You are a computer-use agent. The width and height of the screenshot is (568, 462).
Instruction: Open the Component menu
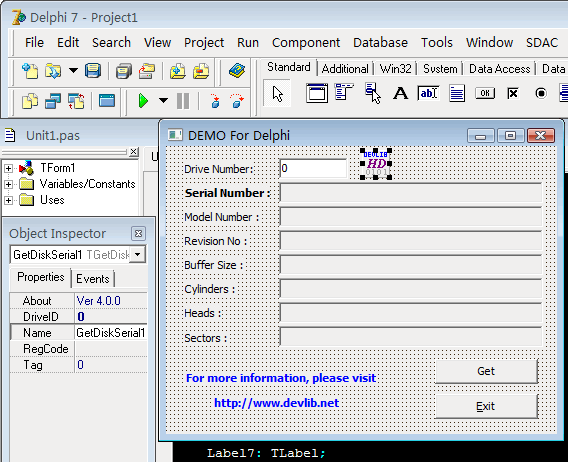306,42
